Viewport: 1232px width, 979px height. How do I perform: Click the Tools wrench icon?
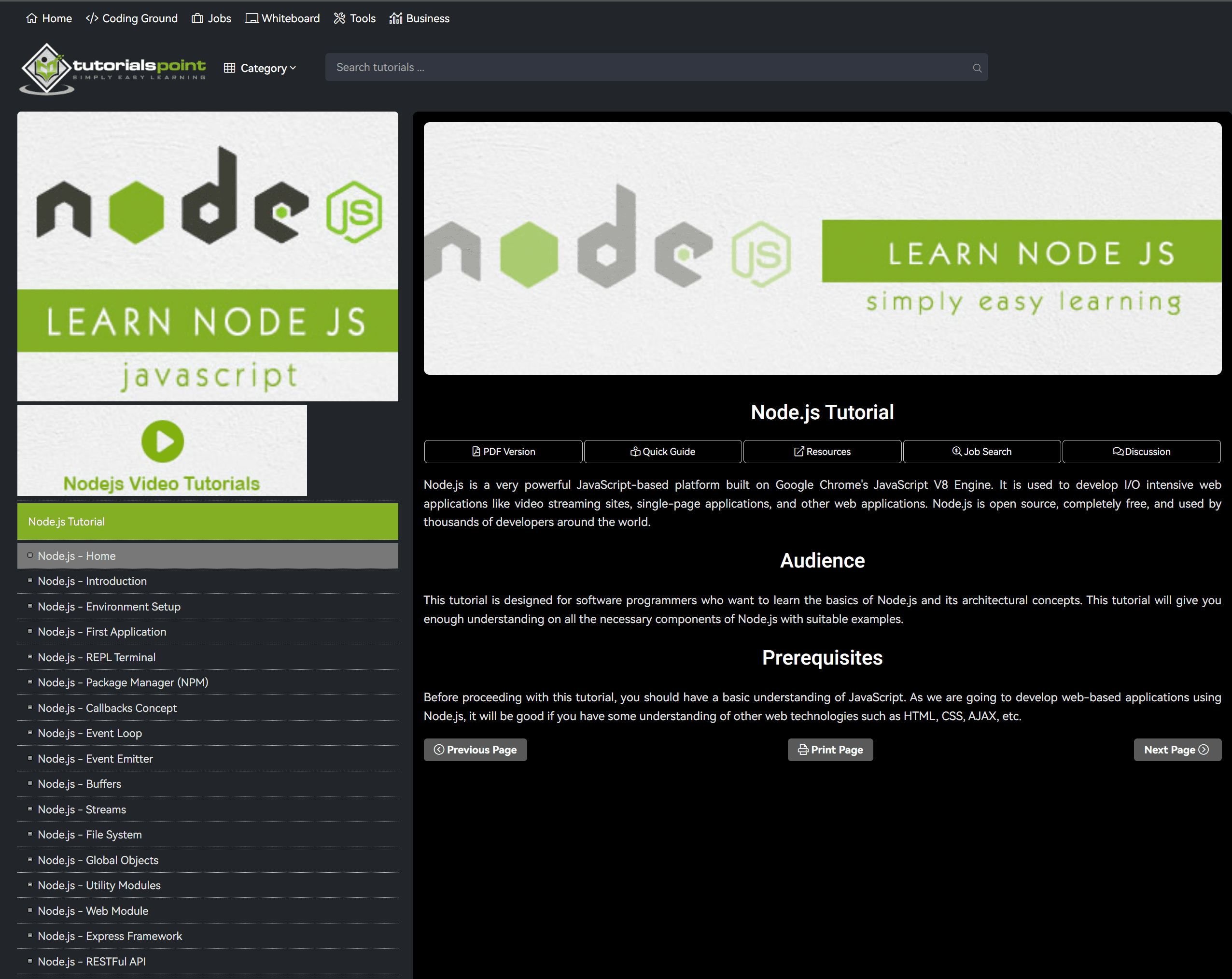[x=339, y=18]
